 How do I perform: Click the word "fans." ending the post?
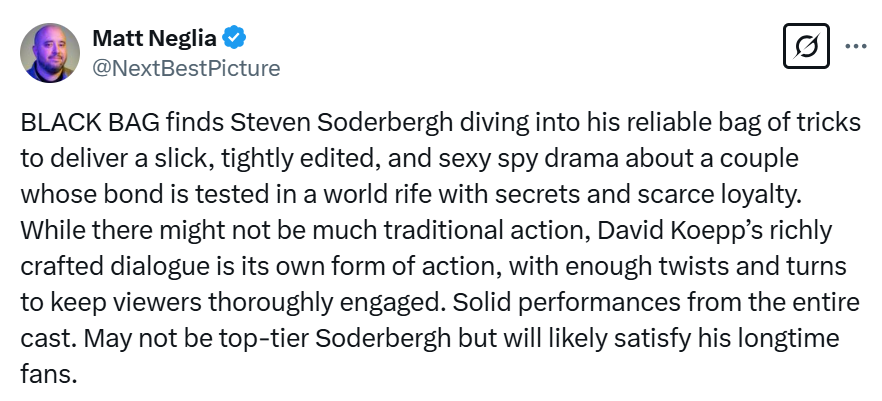48,375
